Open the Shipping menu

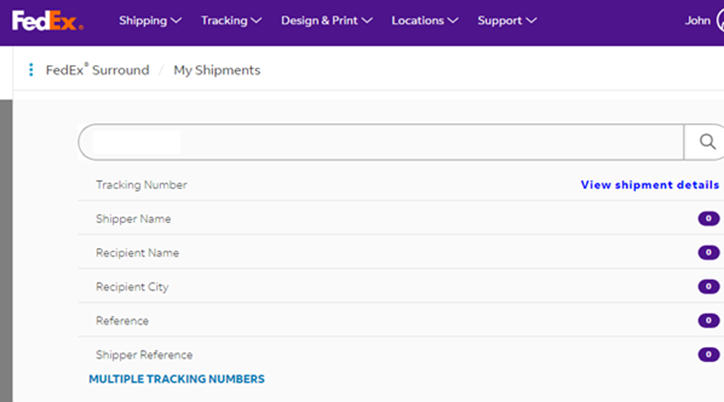(x=150, y=21)
